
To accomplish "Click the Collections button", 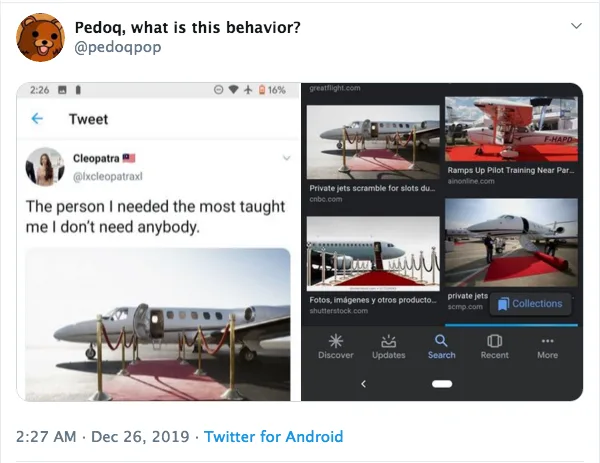I will 530,303.
